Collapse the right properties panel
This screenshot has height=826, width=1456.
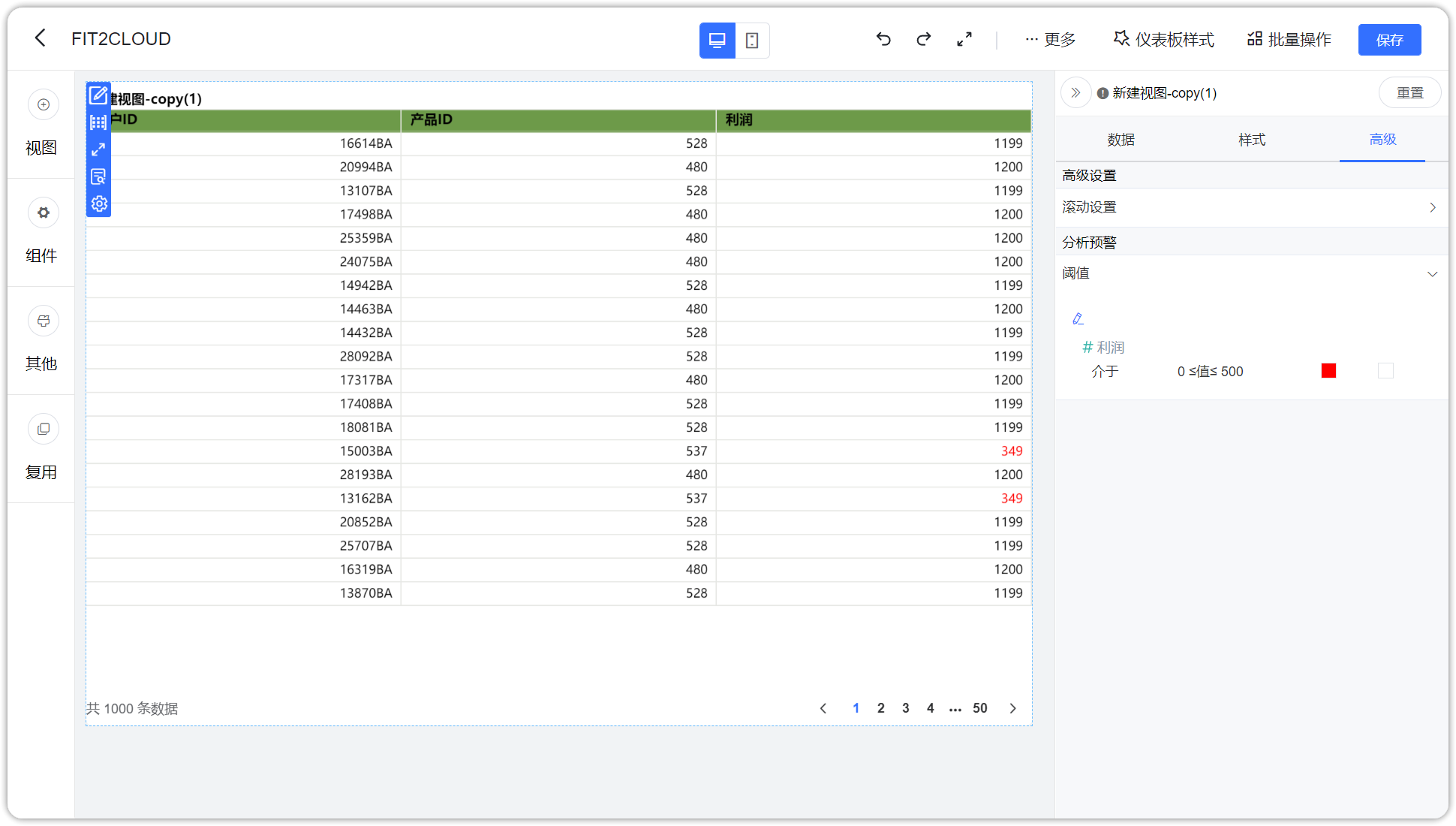point(1075,92)
